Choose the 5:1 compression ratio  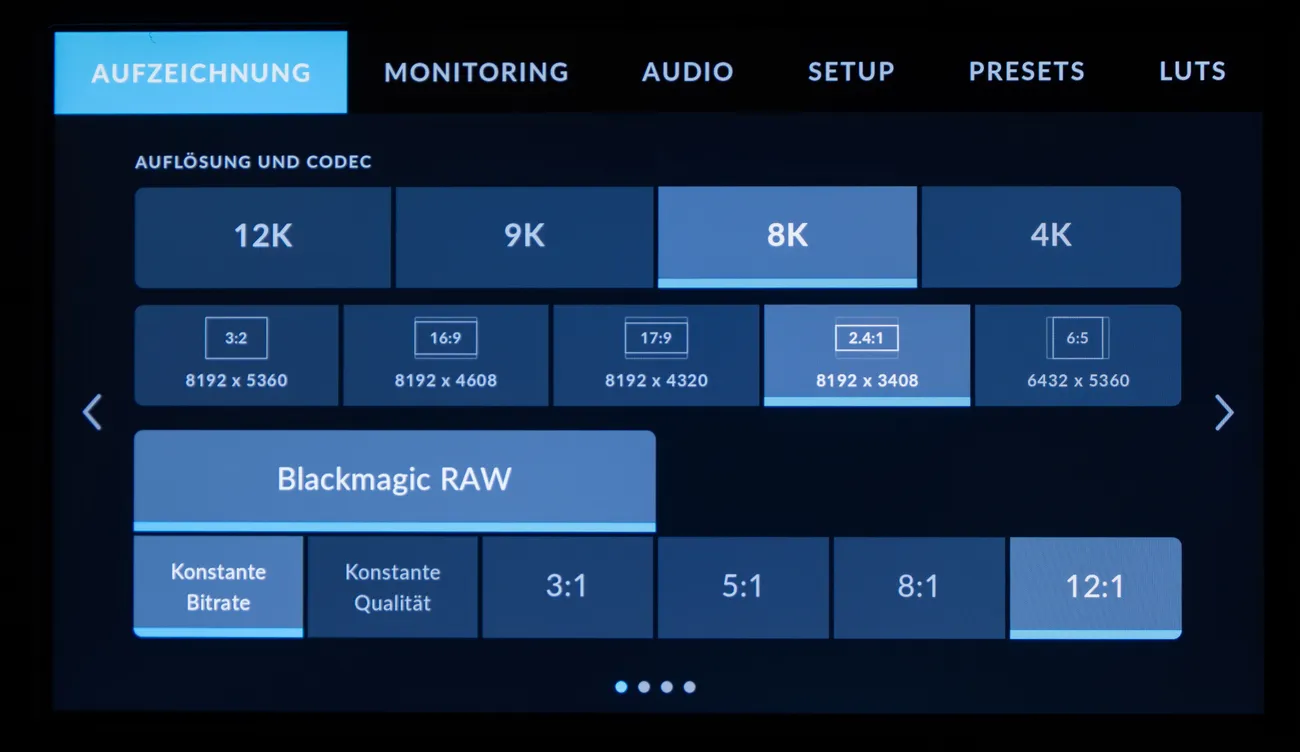tap(743, 587)
